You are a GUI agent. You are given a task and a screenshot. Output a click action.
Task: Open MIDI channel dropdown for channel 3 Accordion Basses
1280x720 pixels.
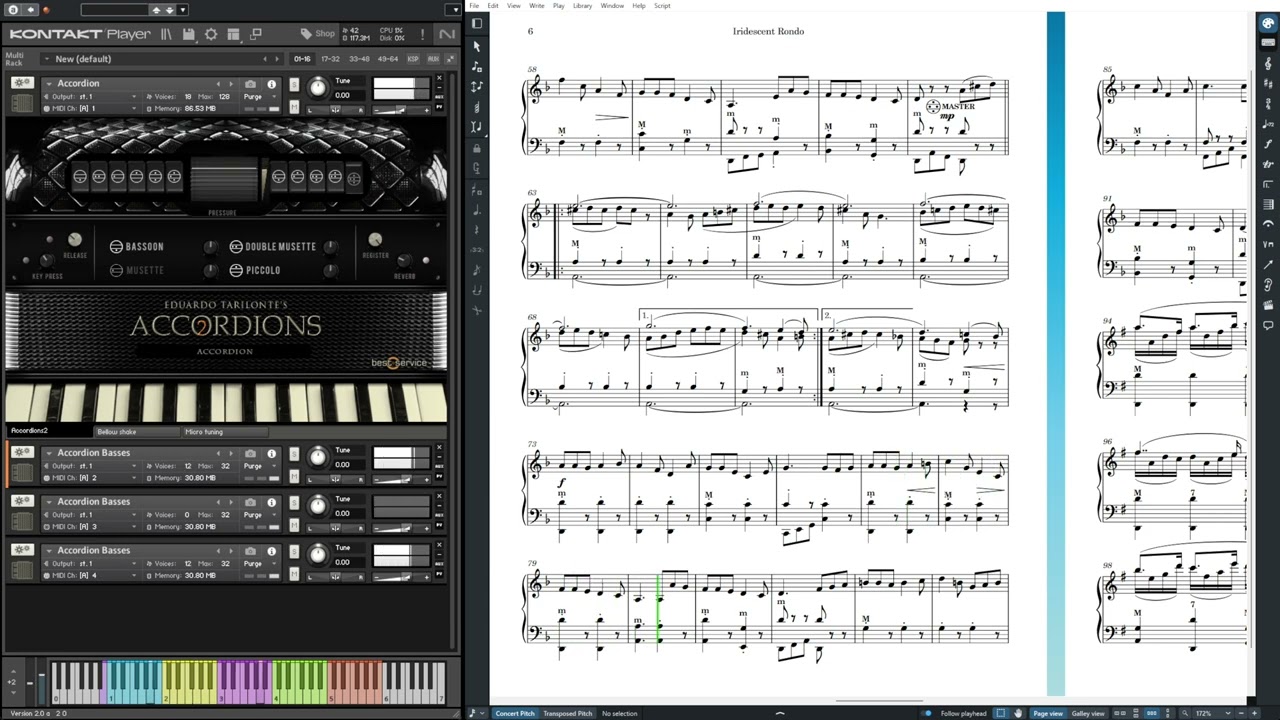[x=92, y=526]
